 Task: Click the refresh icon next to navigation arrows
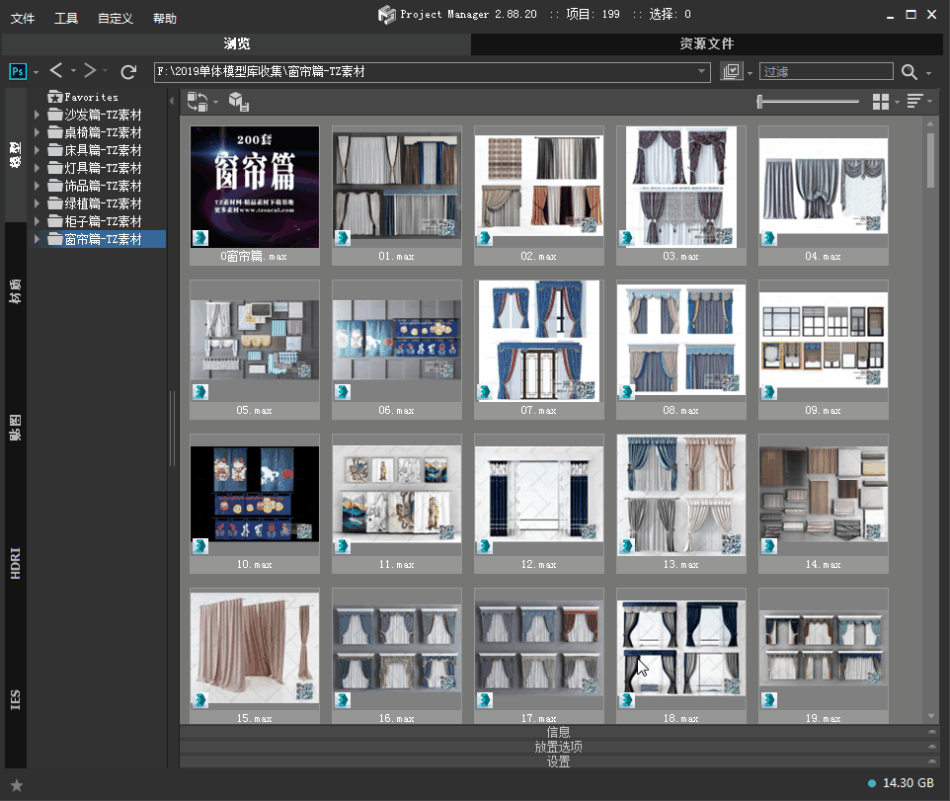pyautogui.click(x=128, y=71)
